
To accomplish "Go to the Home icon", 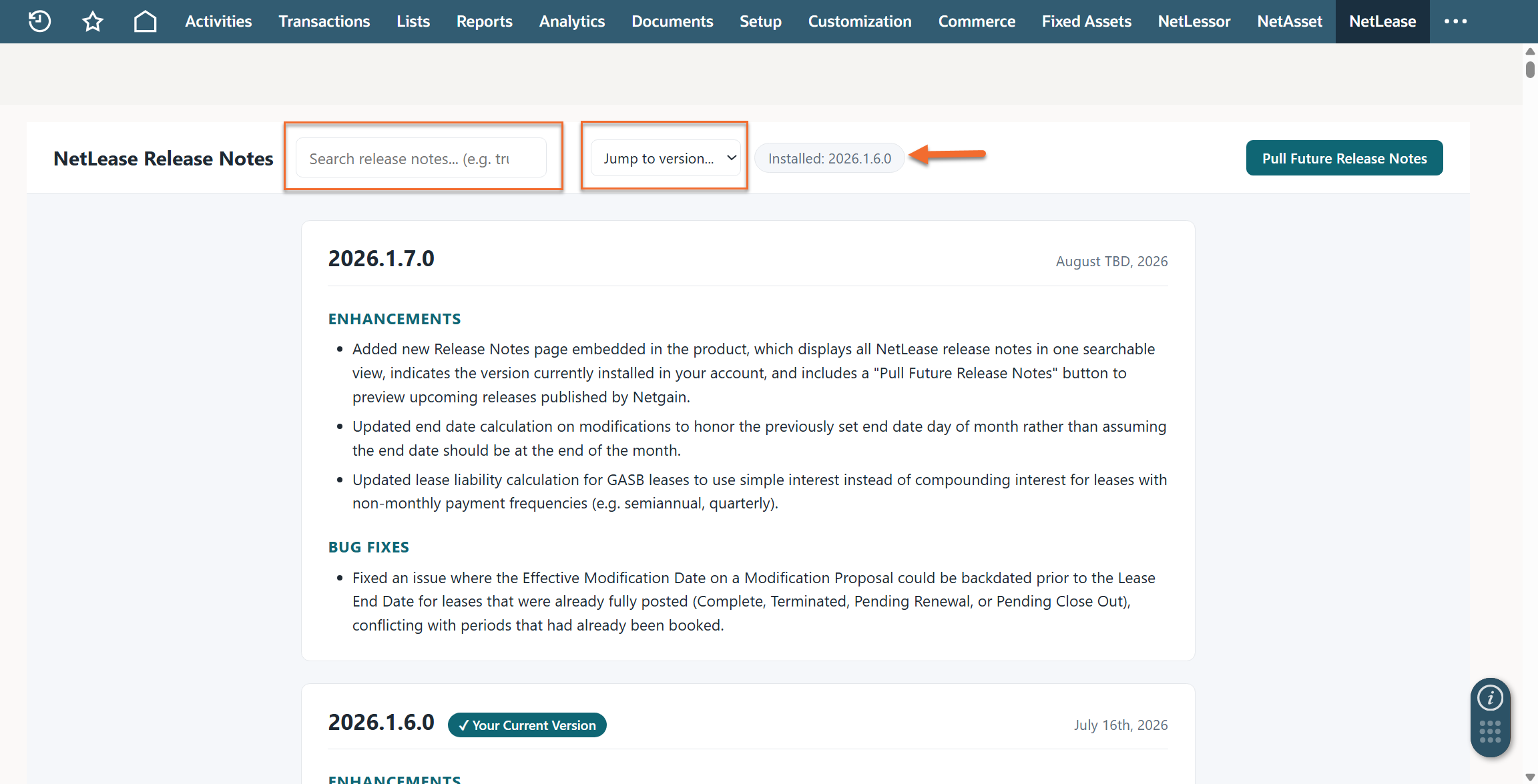I will pos(145,21).
